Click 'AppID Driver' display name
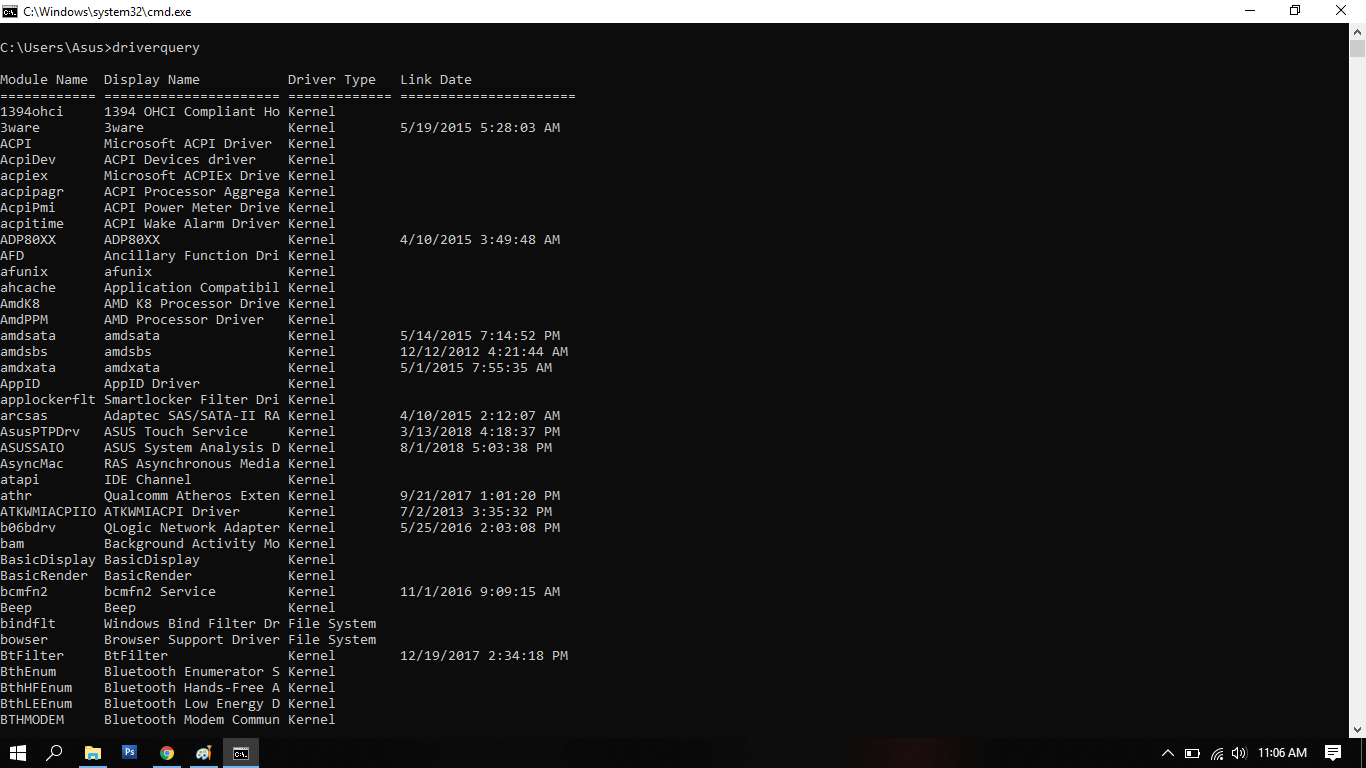Viewport: 1366px width, 768px height. [152, 384]
